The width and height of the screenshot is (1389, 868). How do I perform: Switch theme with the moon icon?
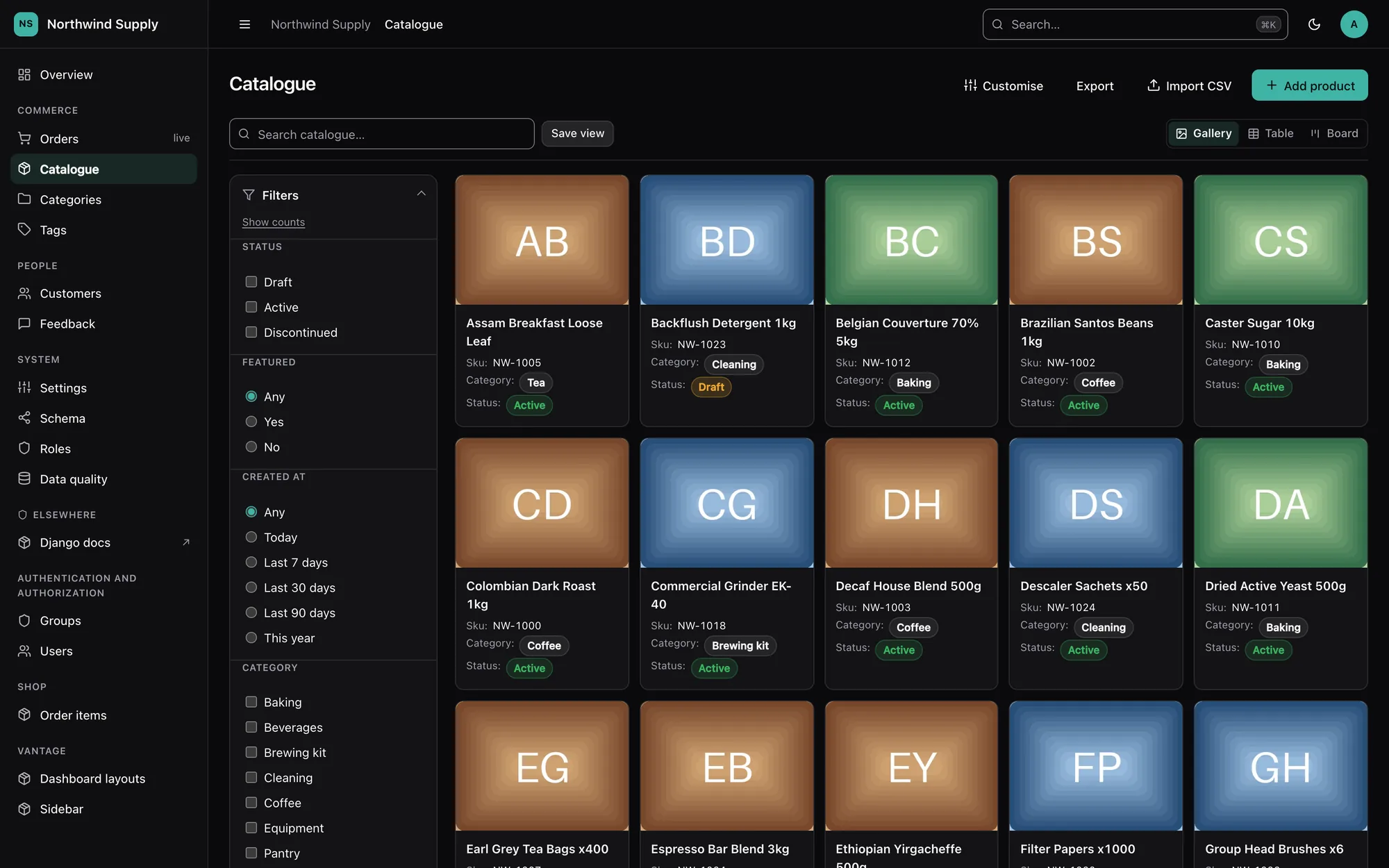coord(1314,24)
